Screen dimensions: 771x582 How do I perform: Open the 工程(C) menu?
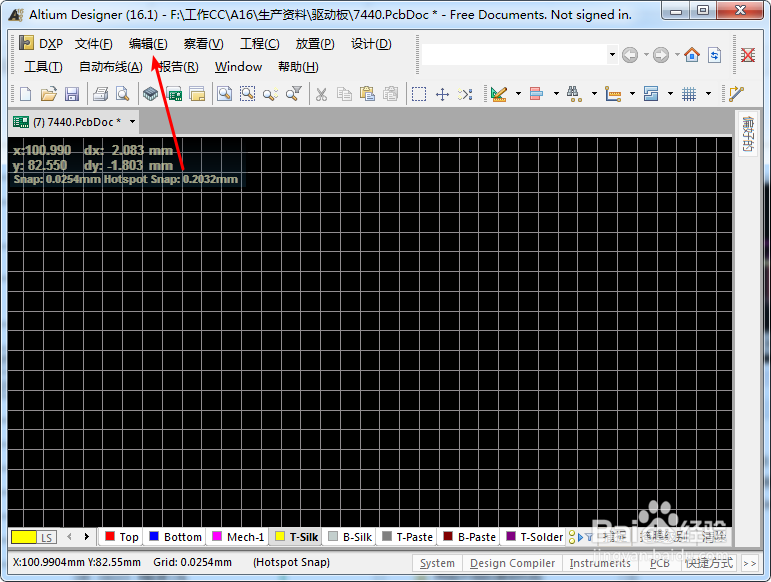coord(260,44)
